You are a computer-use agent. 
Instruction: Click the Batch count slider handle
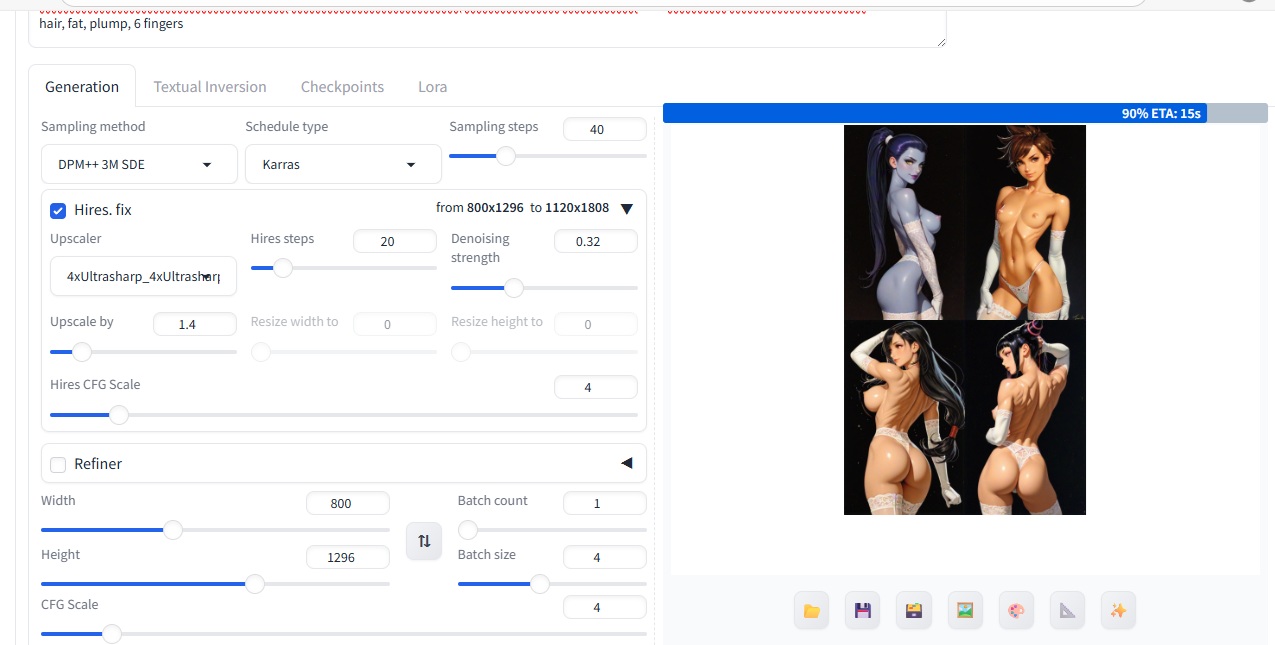point(467,530)
